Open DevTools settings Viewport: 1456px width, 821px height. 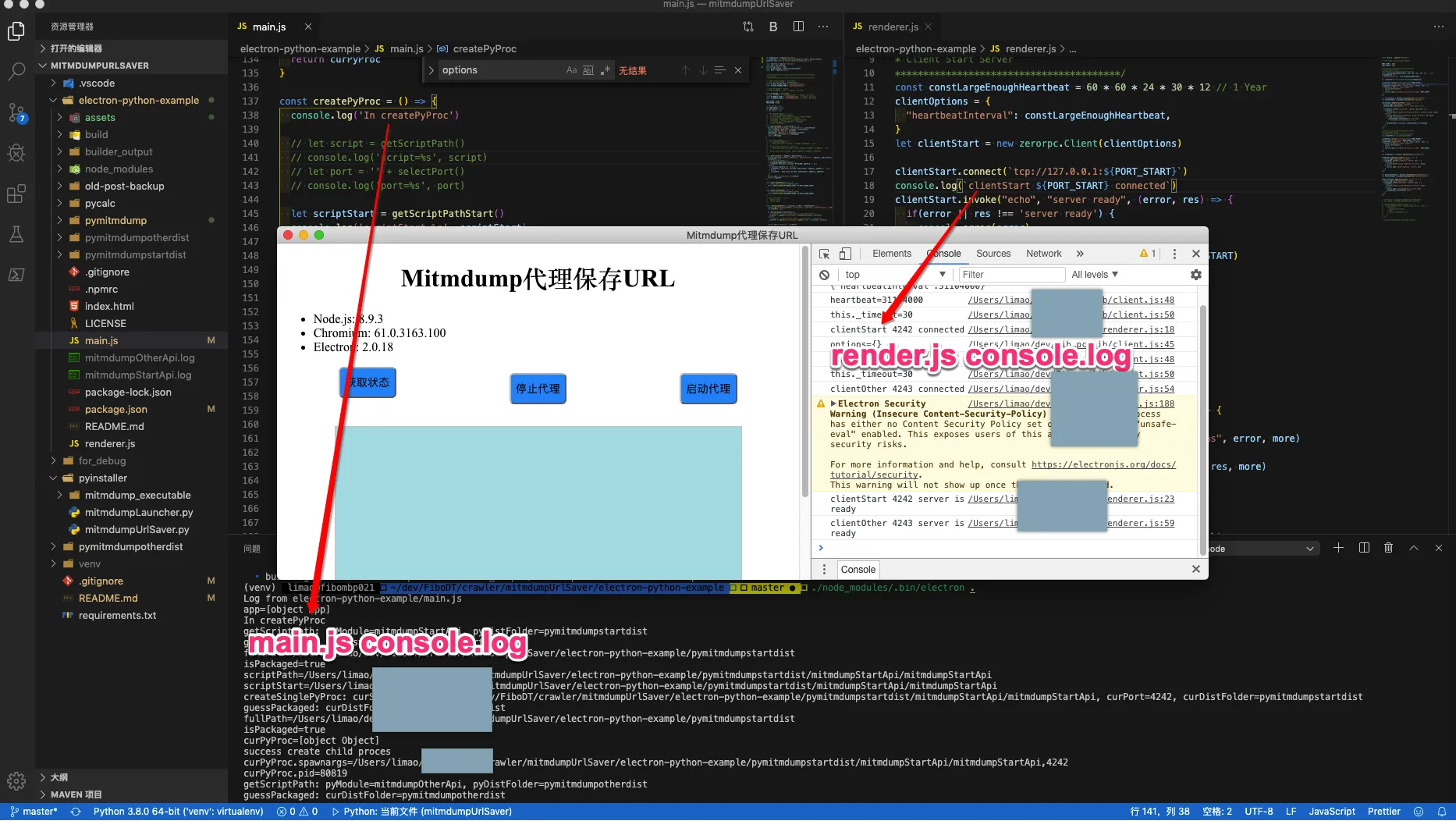(x=1195, y=274)
